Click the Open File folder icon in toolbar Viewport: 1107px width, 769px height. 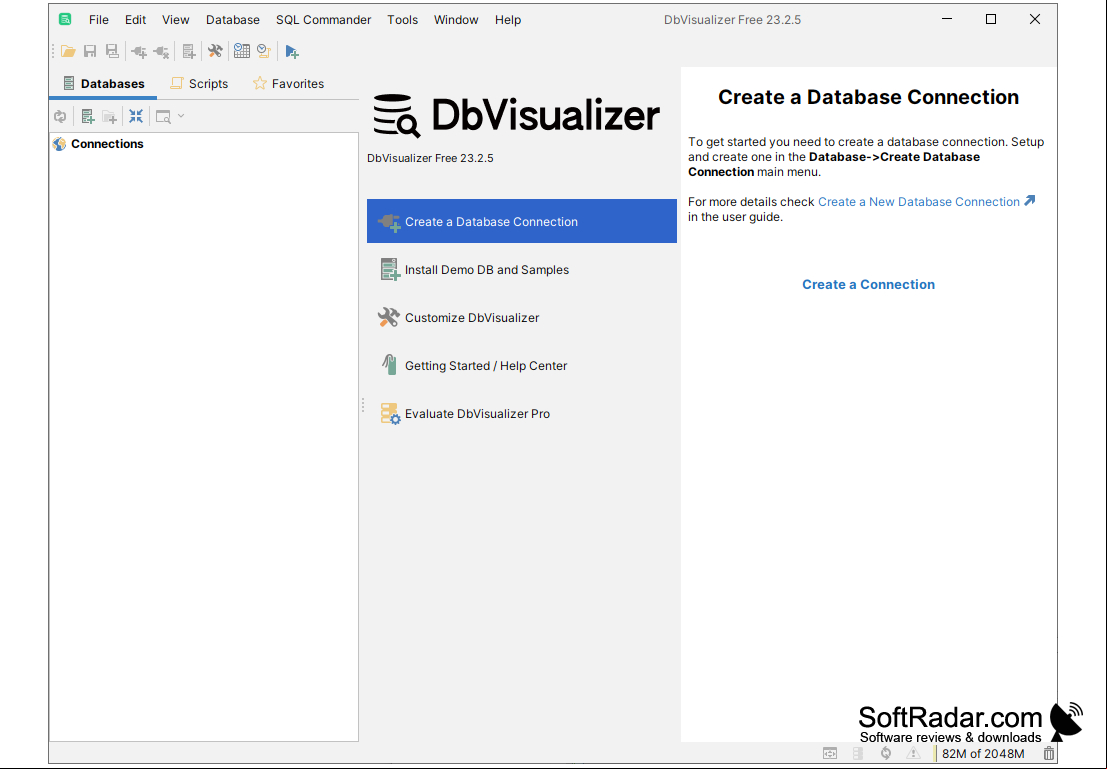[x=68, y=51]
